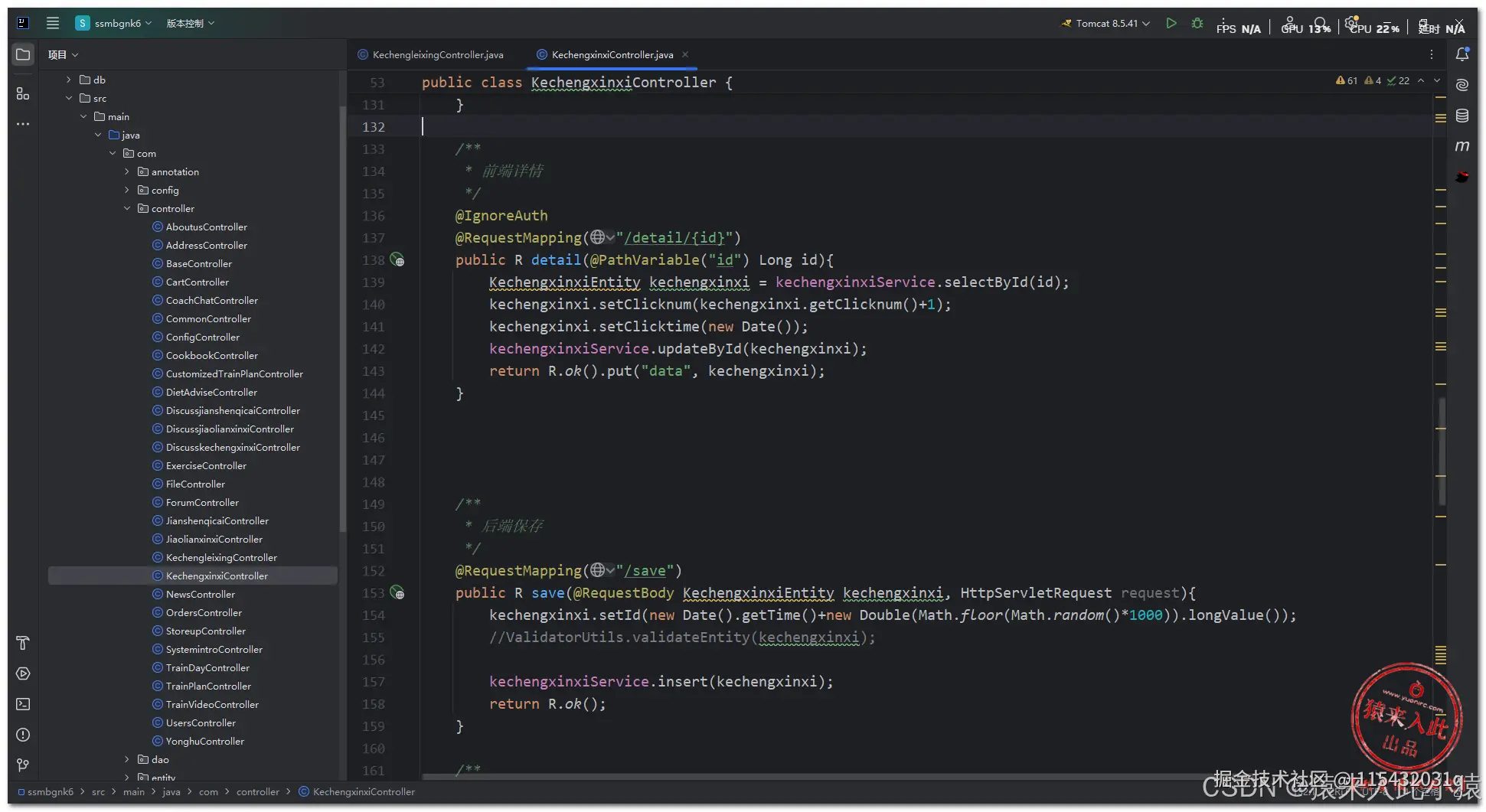This screenshot has height=812, width=1486.
Task: Click the typo count 22 indicator
Action: (x=1398, y=80)
